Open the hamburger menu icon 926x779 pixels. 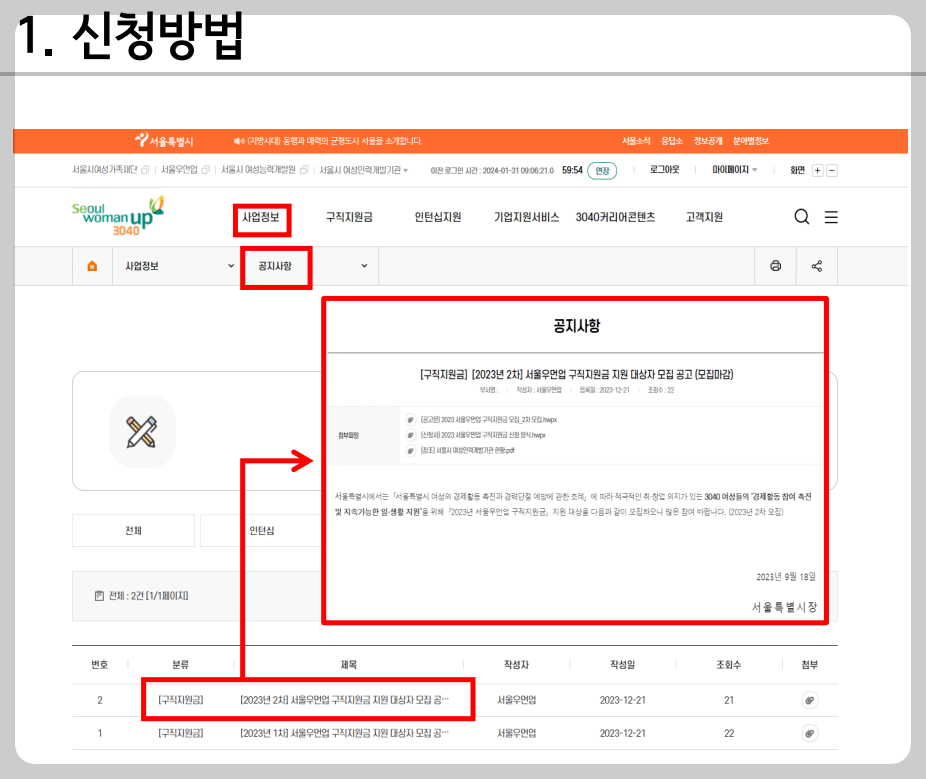[831, 217]
